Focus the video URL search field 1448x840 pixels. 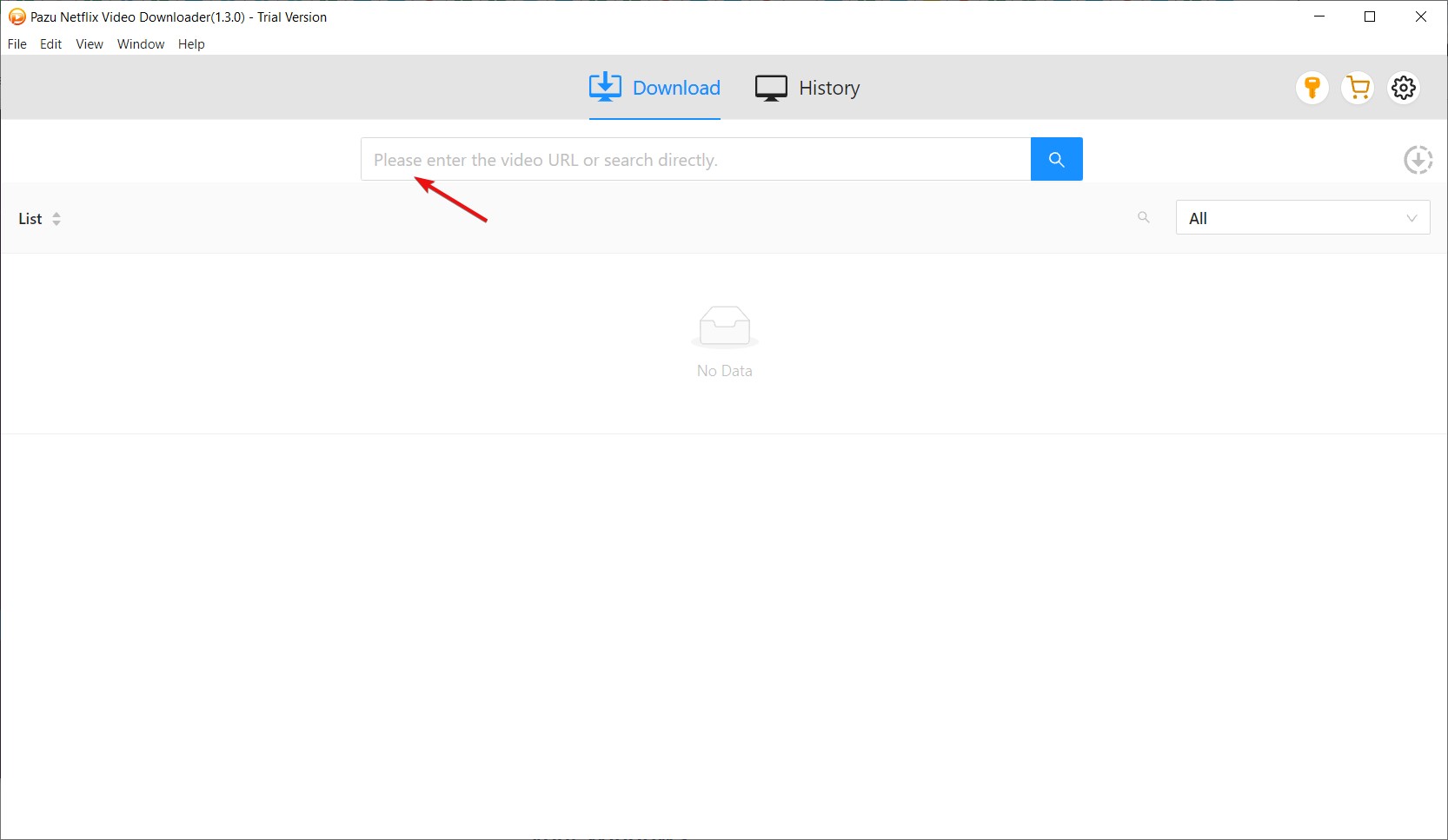695,159
